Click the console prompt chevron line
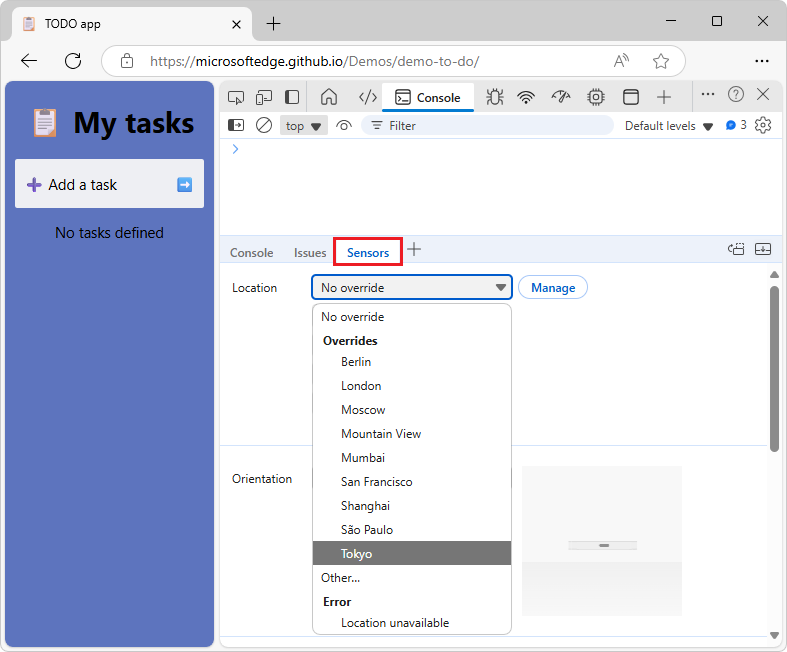This screenshot has height=652, width=787. point(235,149)
